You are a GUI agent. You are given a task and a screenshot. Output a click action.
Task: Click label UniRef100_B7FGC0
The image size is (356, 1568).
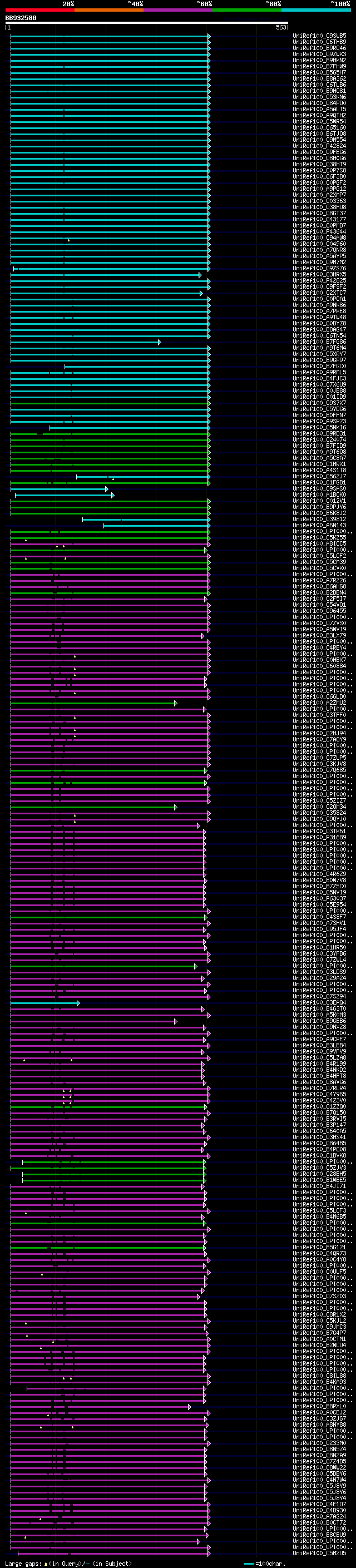[x=319, y=367]
